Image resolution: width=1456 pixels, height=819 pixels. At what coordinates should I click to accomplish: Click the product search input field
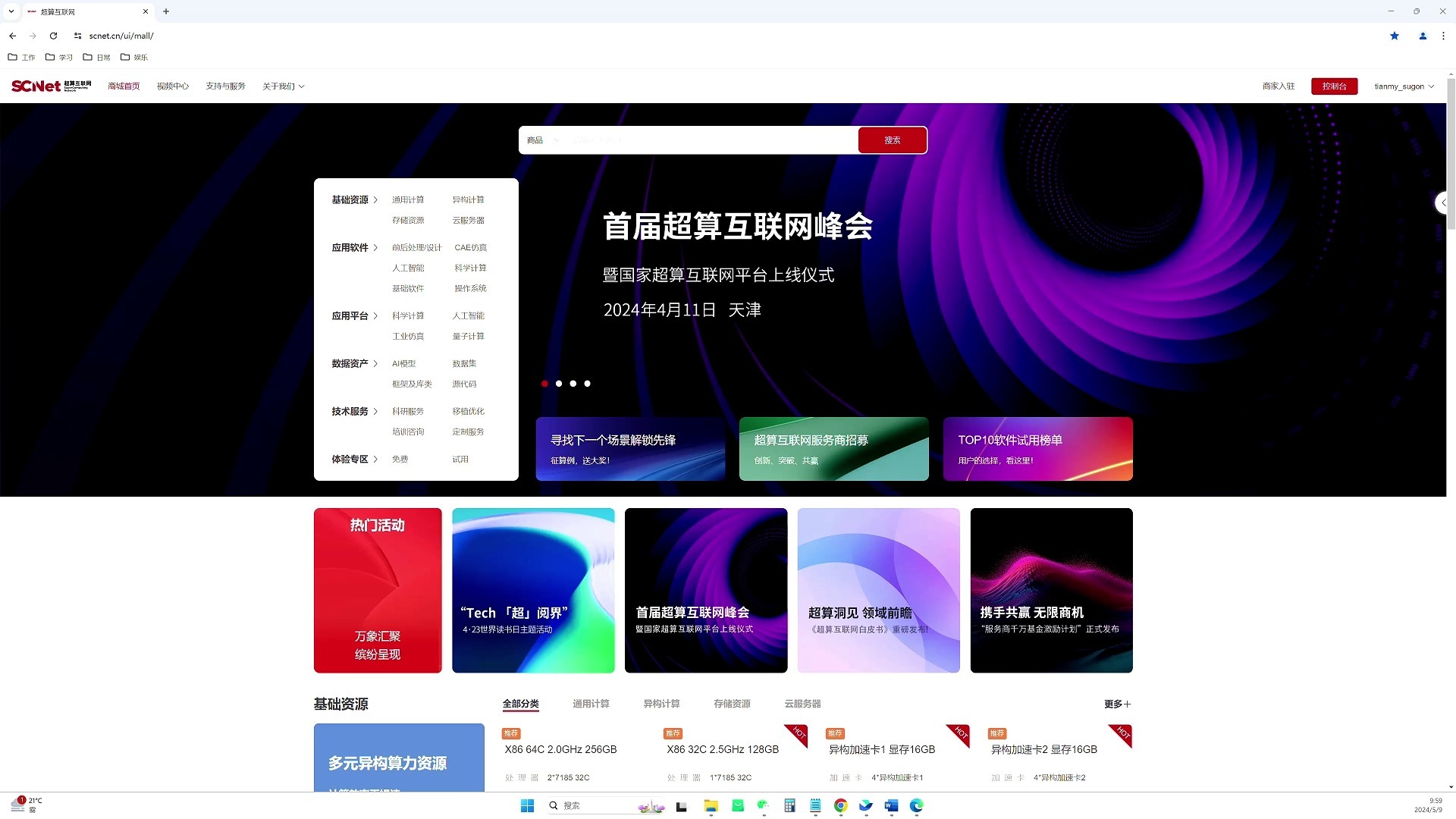point(711,140)
